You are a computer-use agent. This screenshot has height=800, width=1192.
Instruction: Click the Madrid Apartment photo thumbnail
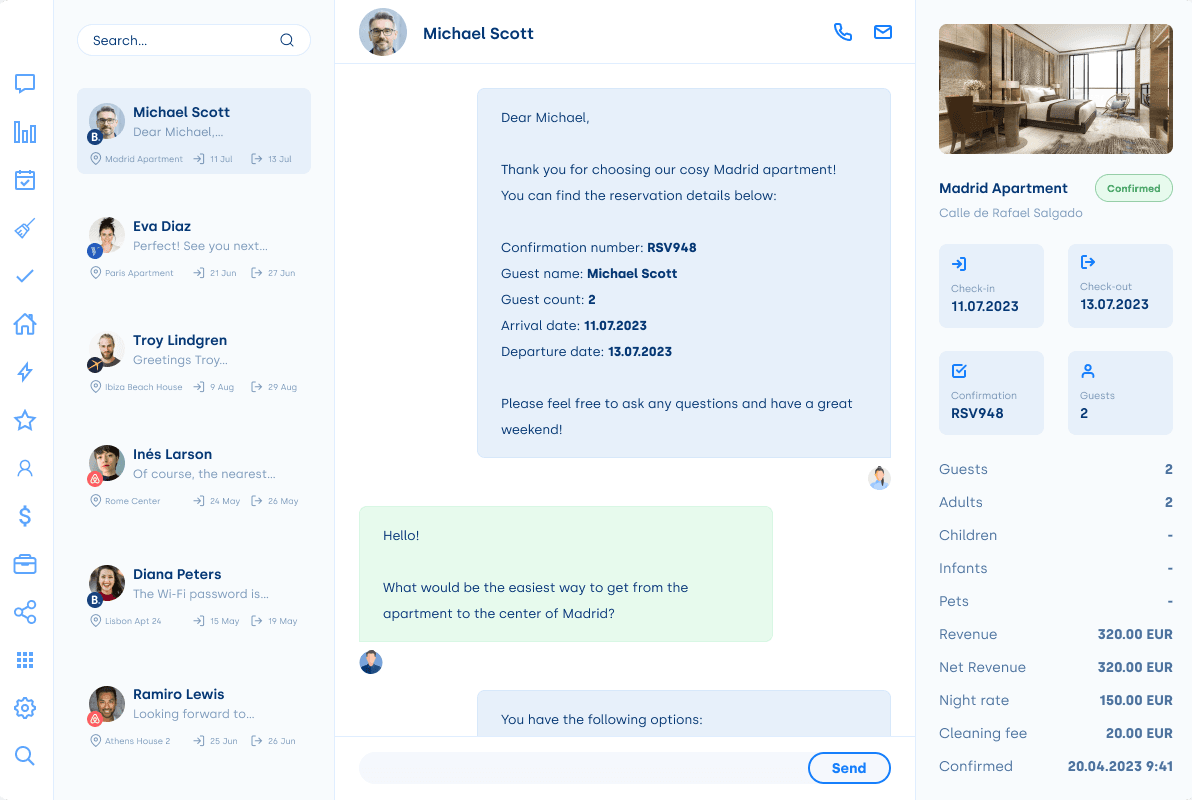click(x=1055, y=89)
